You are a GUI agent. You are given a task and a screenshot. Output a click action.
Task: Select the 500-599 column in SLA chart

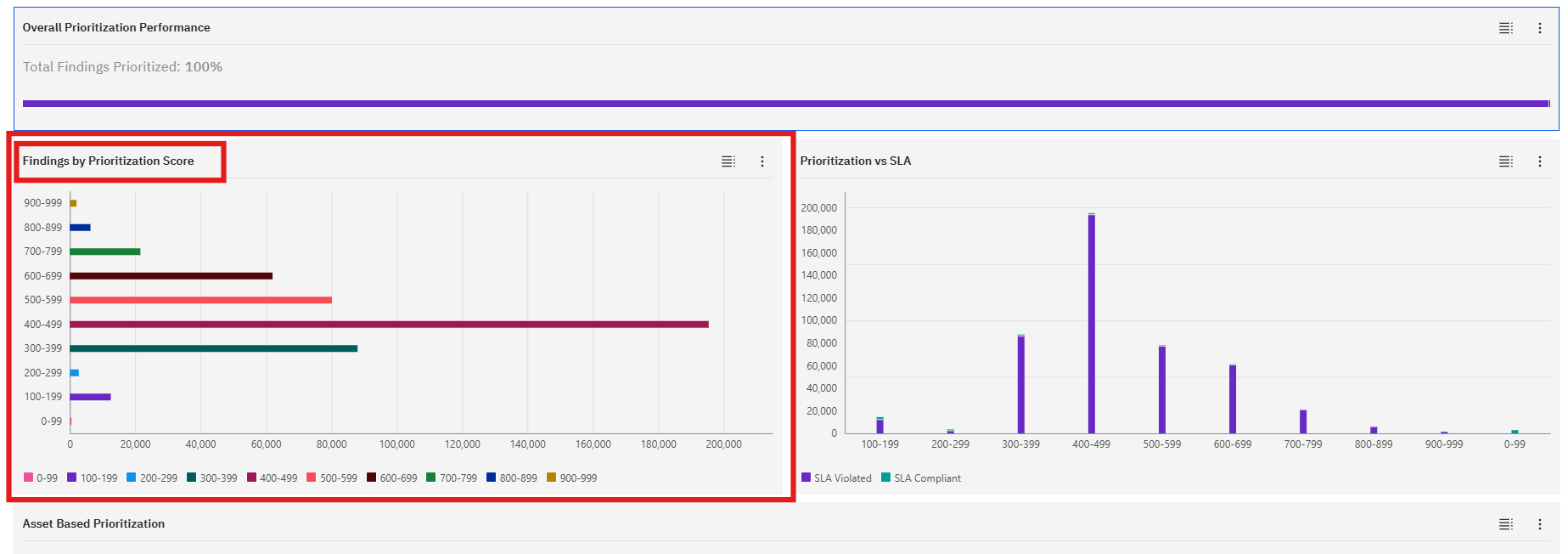(1162, 389)
